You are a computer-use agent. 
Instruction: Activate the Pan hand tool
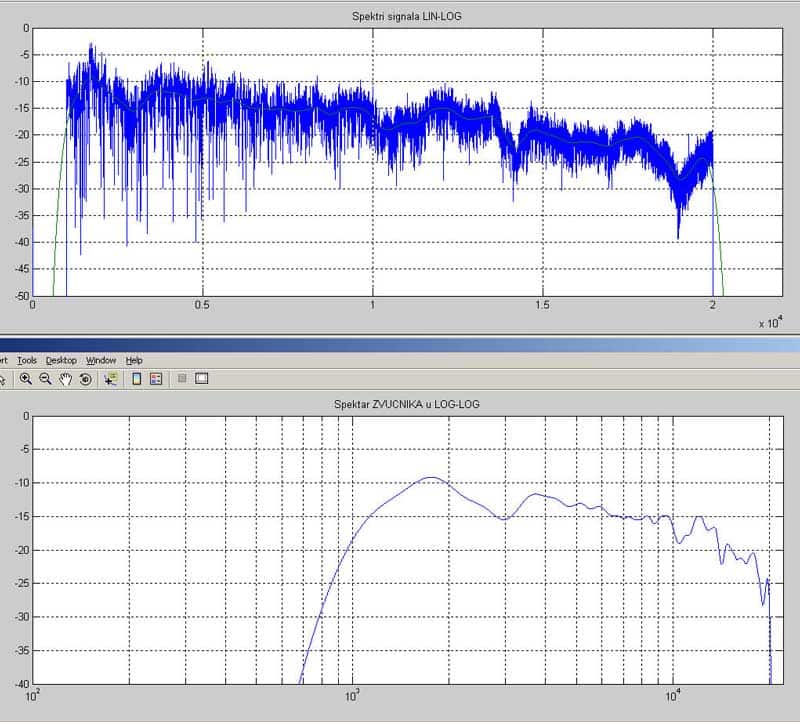[65, 379]
